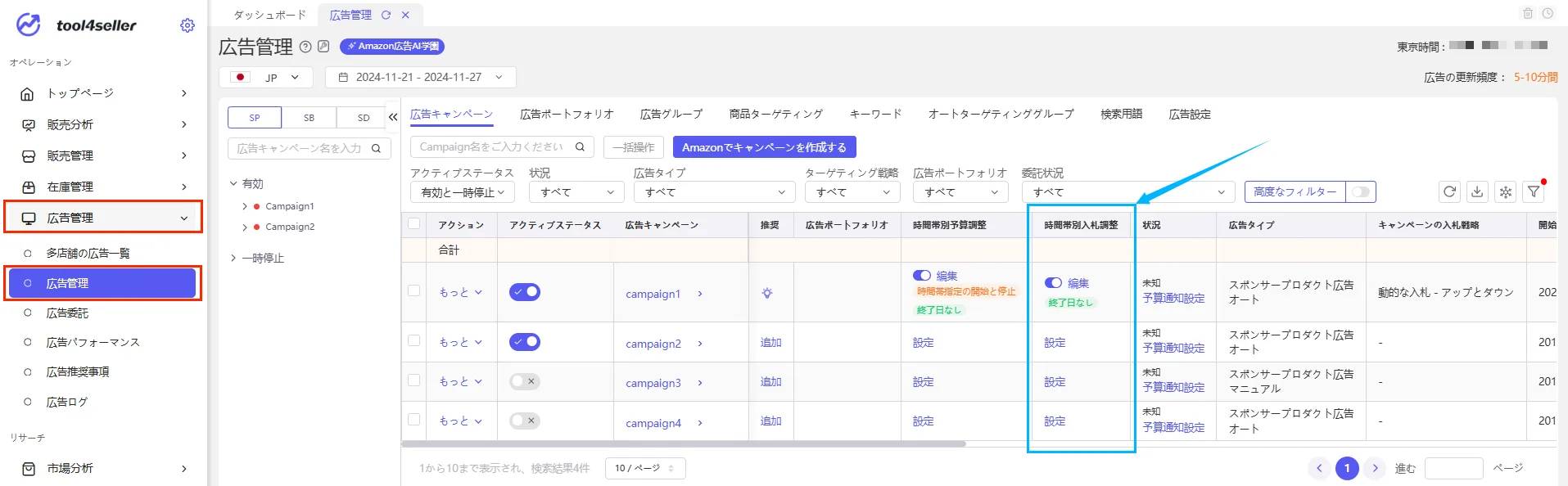Image resolution: width=1568 pixels, height=486 pixels.
Task: Switch to キーワード tab
Action: point(875,114)
